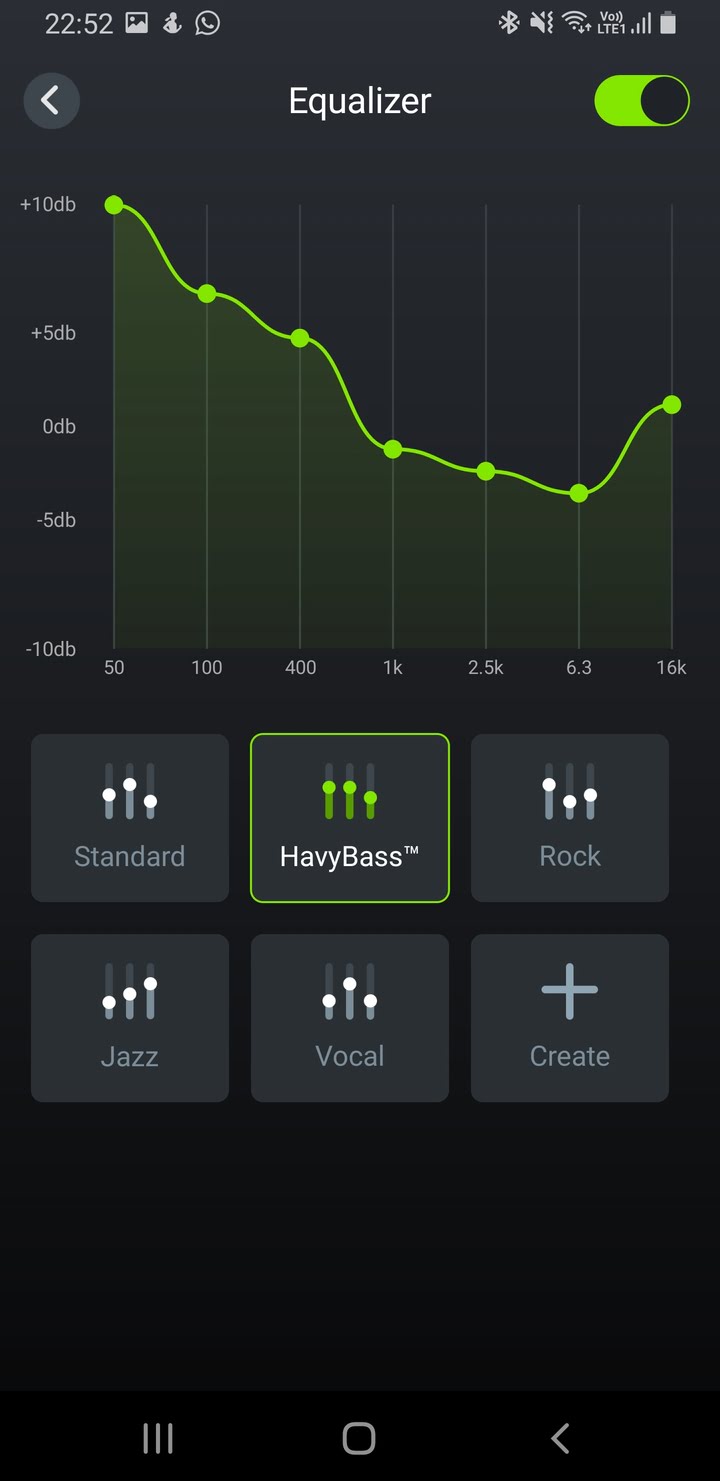Tap the Android navigation back button

coord(560,1438)
